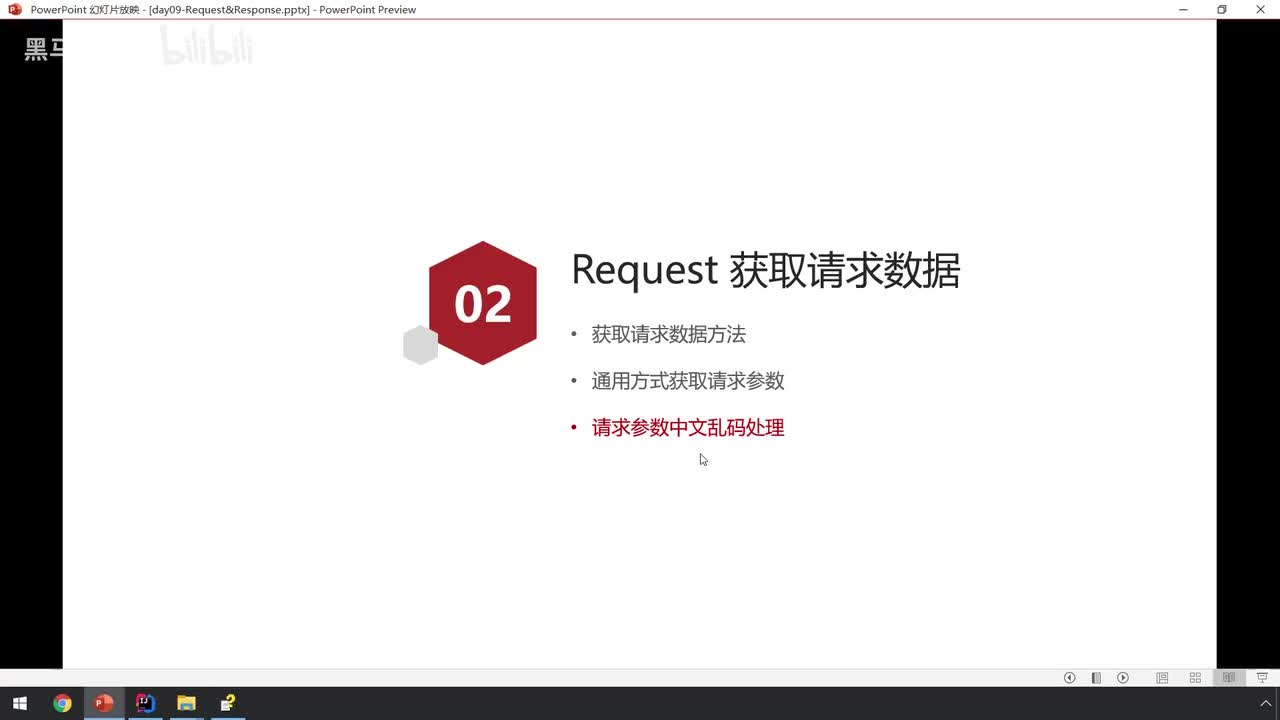Close the PowerPoint Preview window

pos(1260,9)
